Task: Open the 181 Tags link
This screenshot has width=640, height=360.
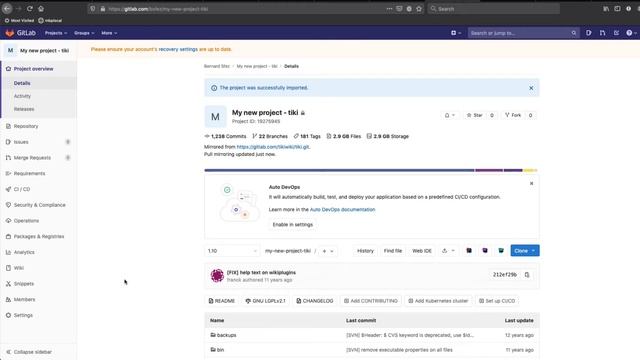Action: click(x=307, y=136)
